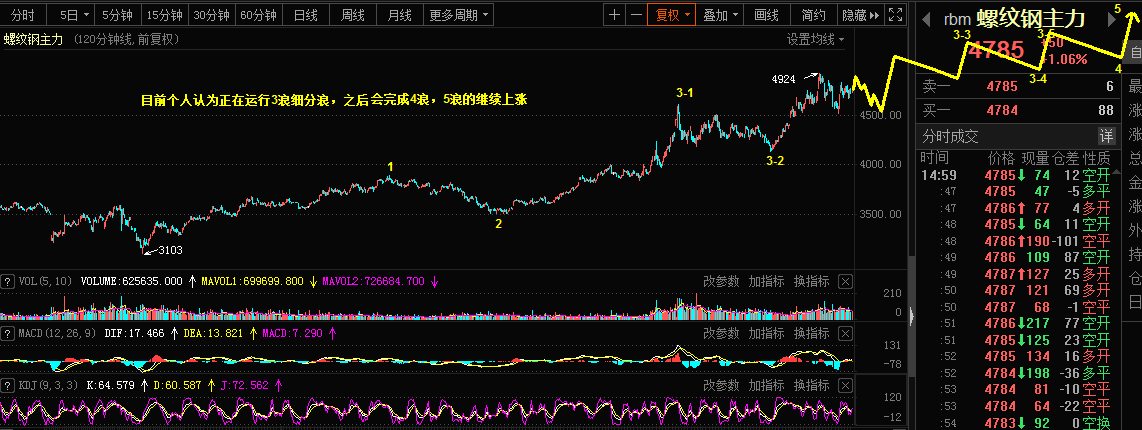This screenshot has height=430, width=1142.
Task: Click 买一 bid price 4784
Action: 1001,111
